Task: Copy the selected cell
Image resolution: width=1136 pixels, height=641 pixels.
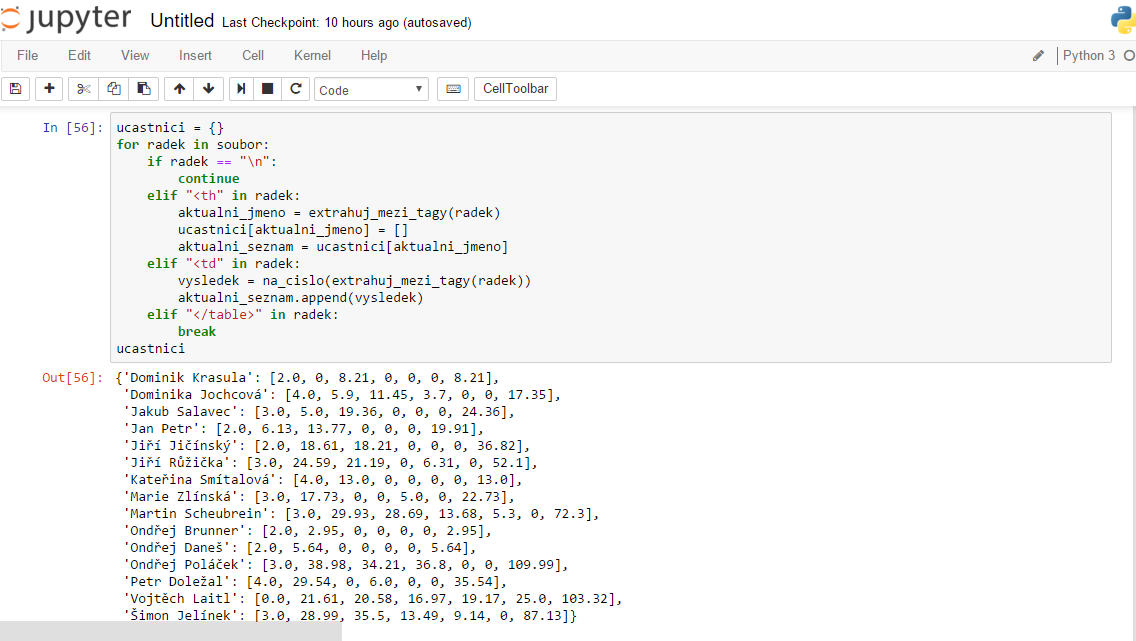Action: point(114,89)
